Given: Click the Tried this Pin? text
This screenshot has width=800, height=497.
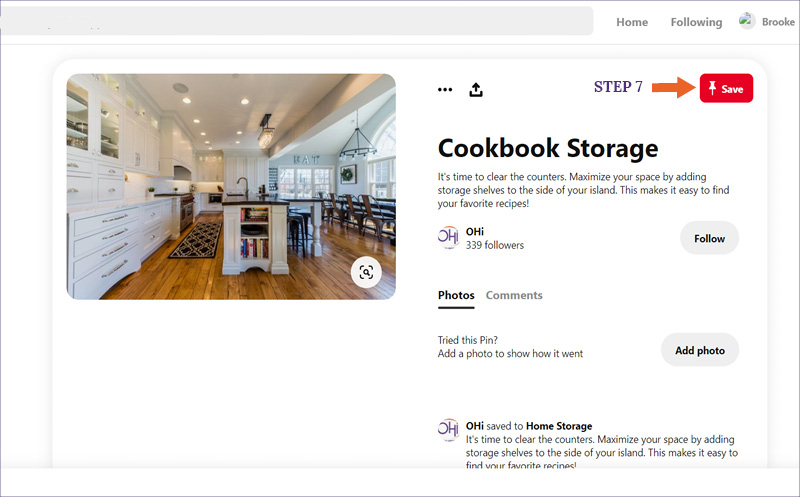Looking at the screenshot, I should 467,340.
